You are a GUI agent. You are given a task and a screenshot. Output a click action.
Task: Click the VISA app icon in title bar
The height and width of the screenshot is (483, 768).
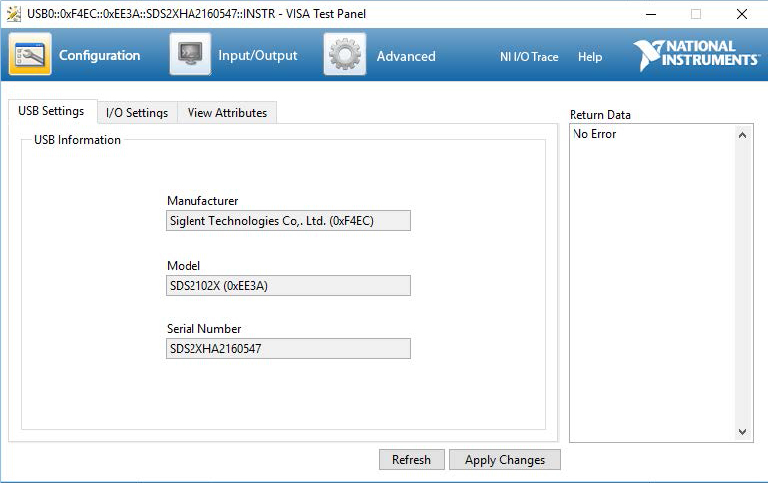point(13,14)
